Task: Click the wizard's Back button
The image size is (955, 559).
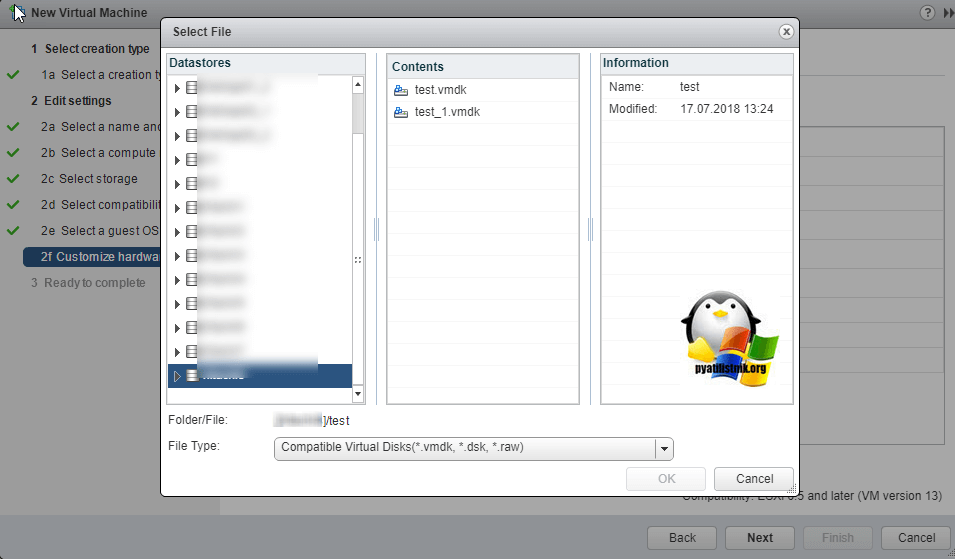Action: point(682,537)
